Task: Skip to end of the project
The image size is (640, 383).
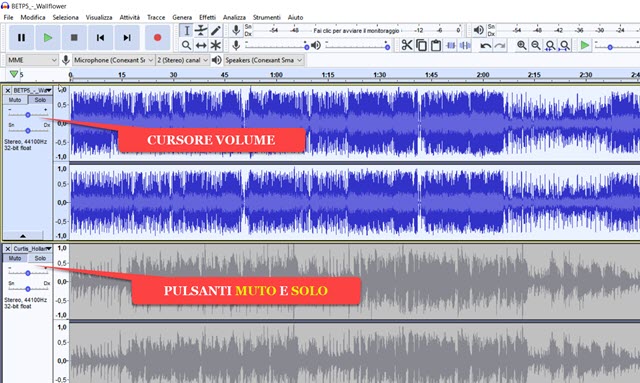Action: coord(127,38)
